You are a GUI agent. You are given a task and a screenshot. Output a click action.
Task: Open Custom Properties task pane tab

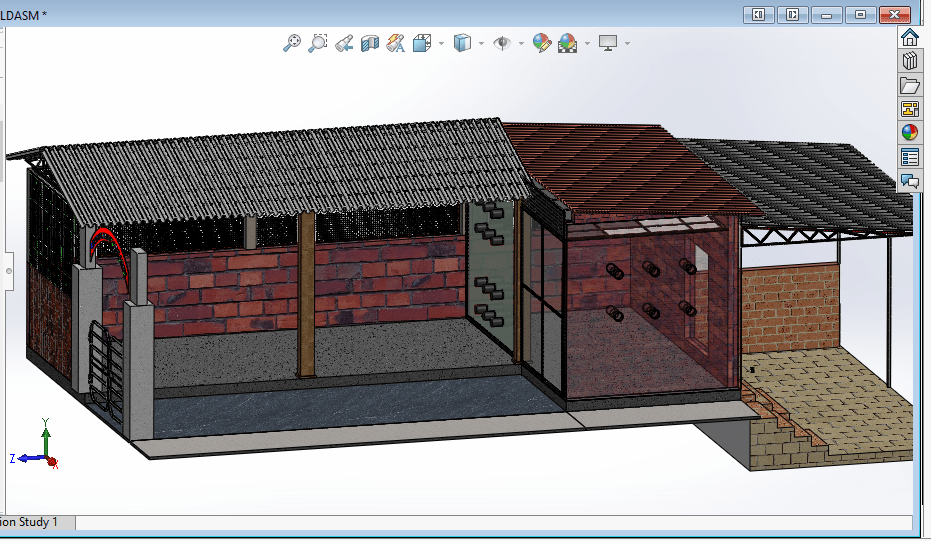pyautogui.click(x=910, y=157)
